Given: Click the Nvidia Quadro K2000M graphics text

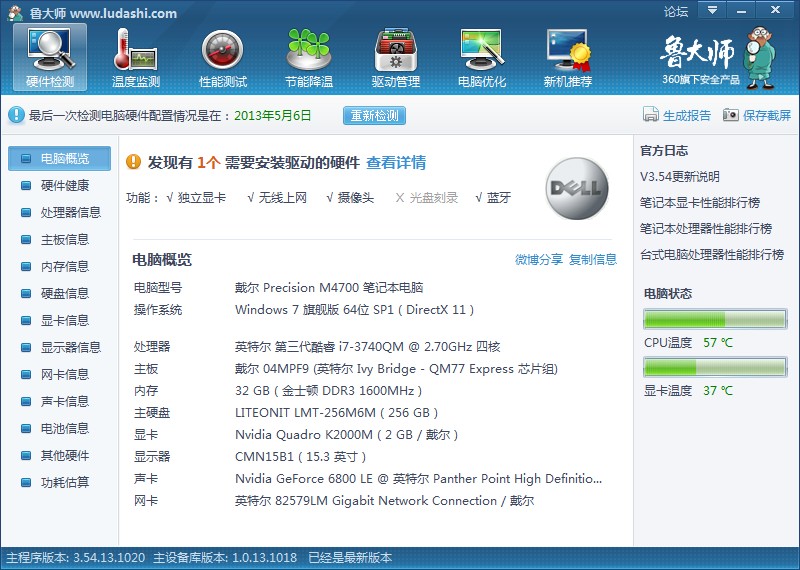Looking at the screenshot, I should coord(346,435).
